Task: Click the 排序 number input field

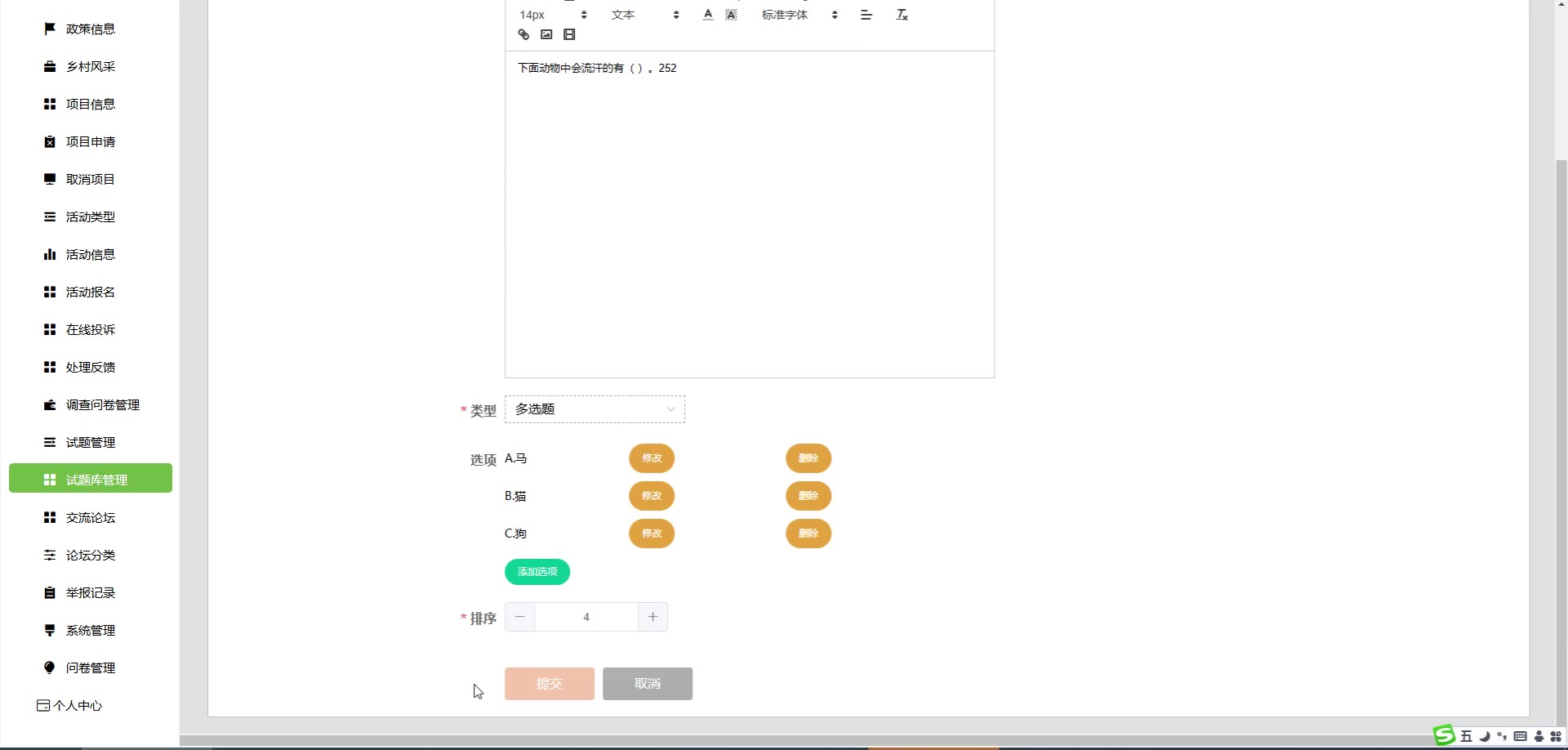Action: tap(586, 617)
